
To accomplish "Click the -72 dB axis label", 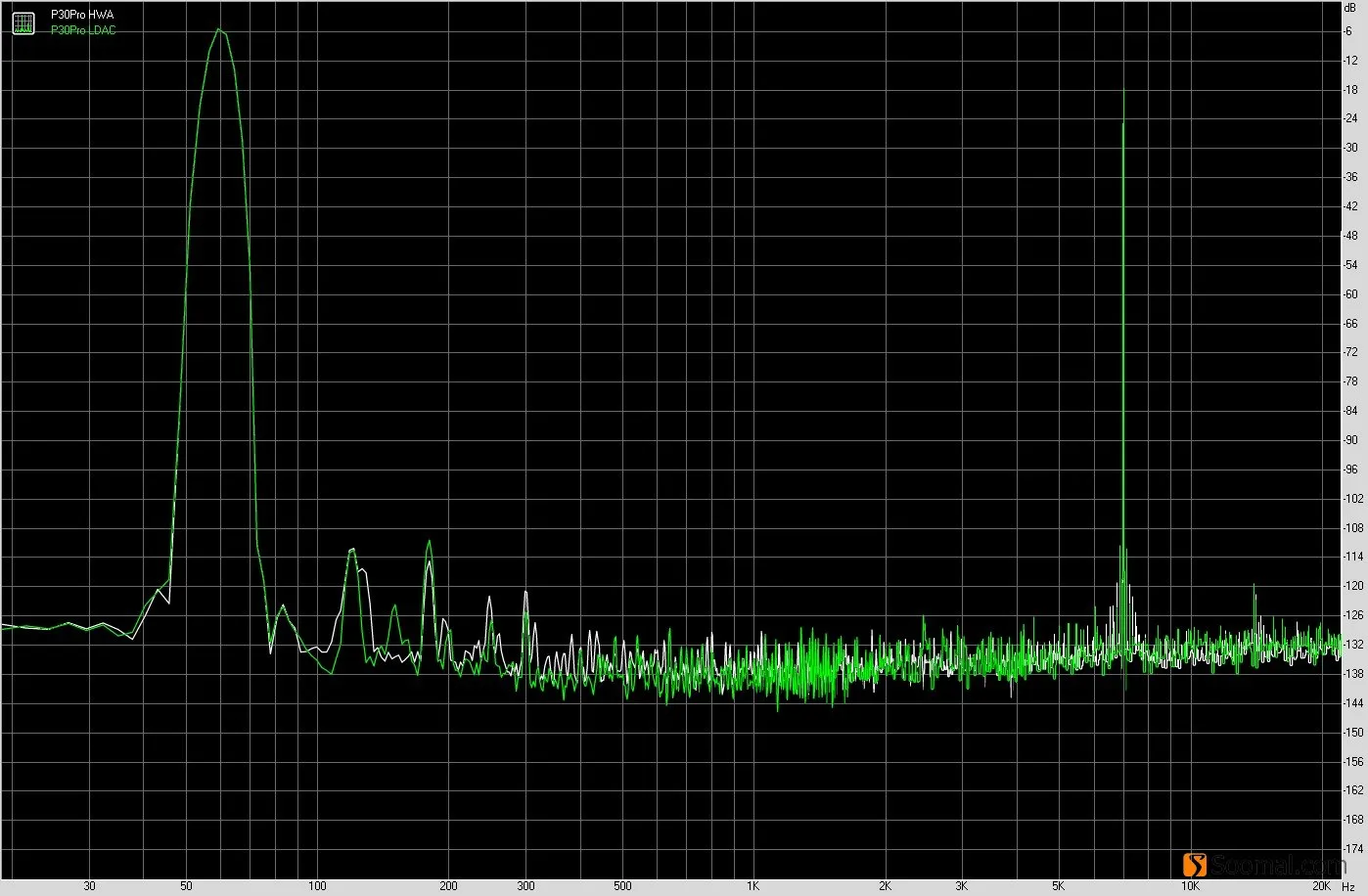I will (1351, 352).
